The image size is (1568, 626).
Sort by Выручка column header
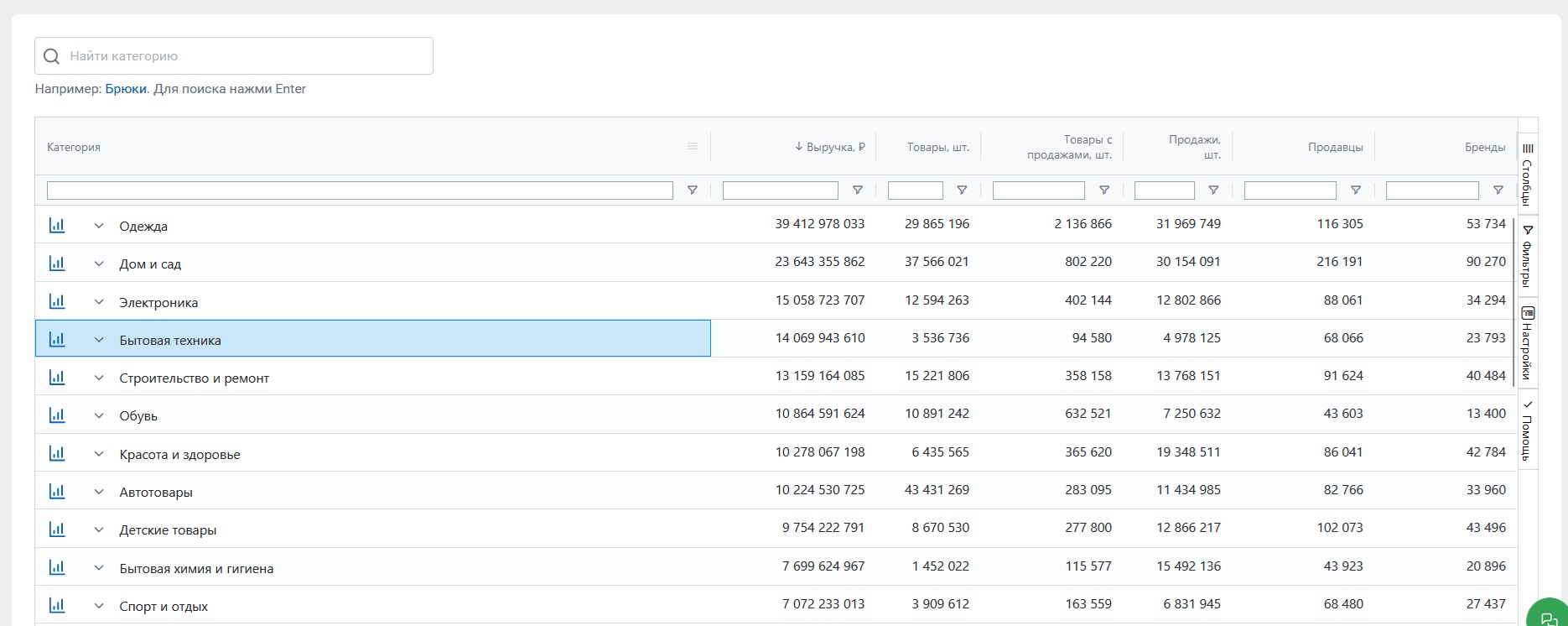coord(830,147)
